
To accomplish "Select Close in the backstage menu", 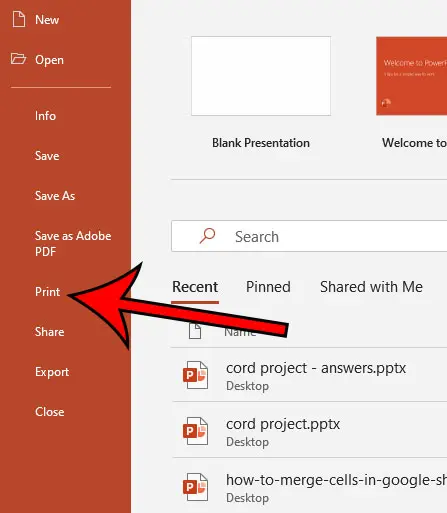I will click(50, 412).
